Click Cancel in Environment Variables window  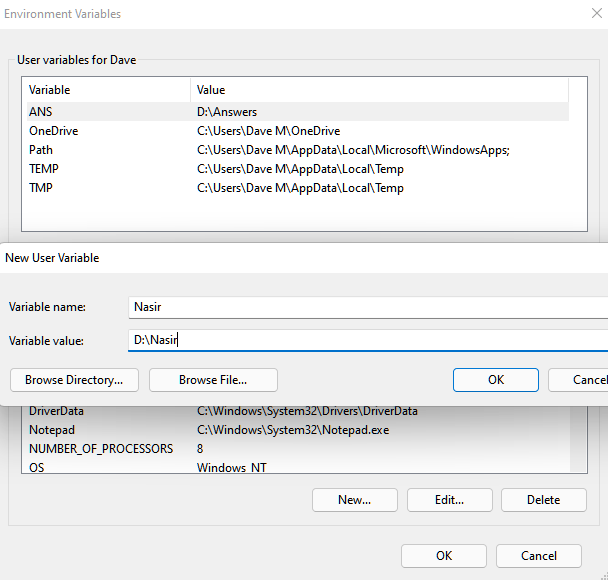coord(539,556)
